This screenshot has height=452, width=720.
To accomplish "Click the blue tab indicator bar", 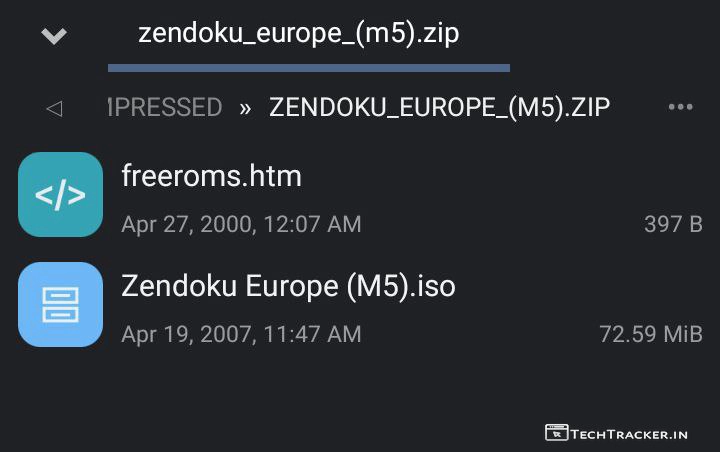I will coord(308,68).
